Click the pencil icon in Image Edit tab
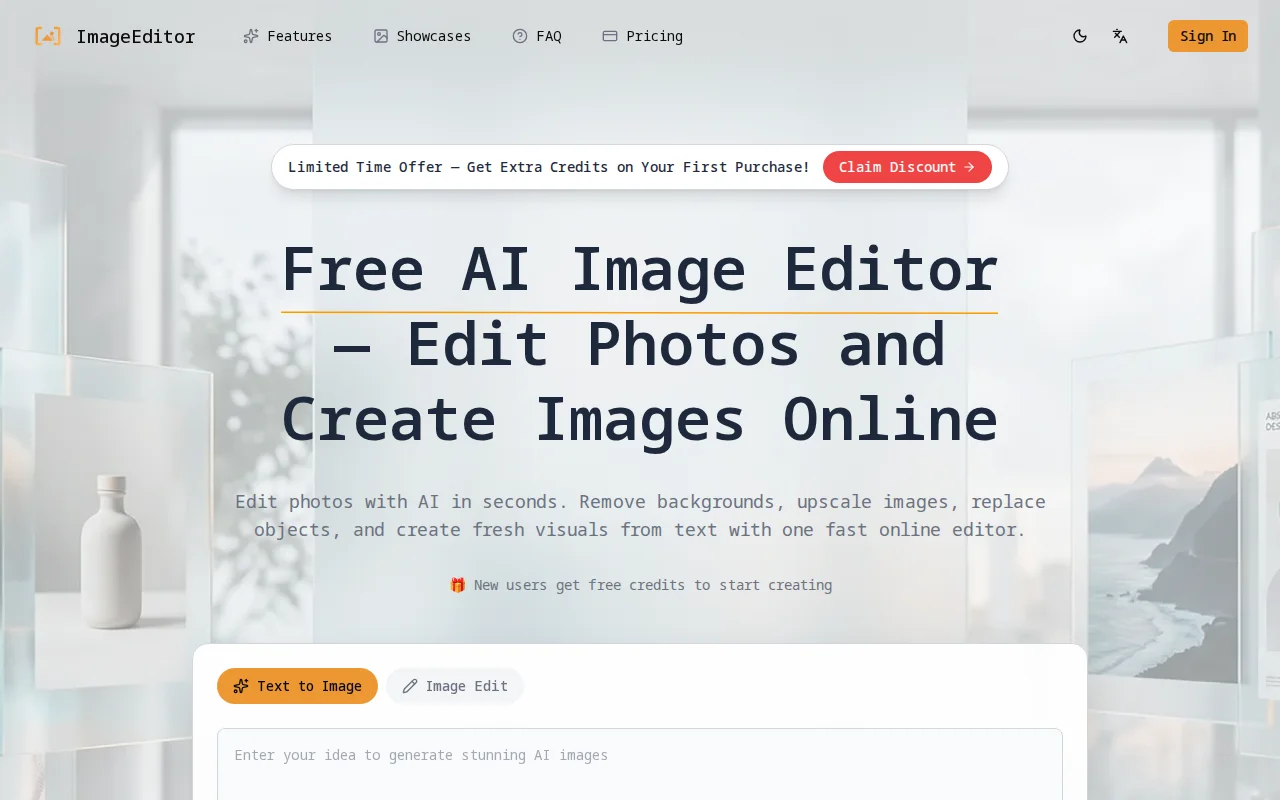 (410, 686)
